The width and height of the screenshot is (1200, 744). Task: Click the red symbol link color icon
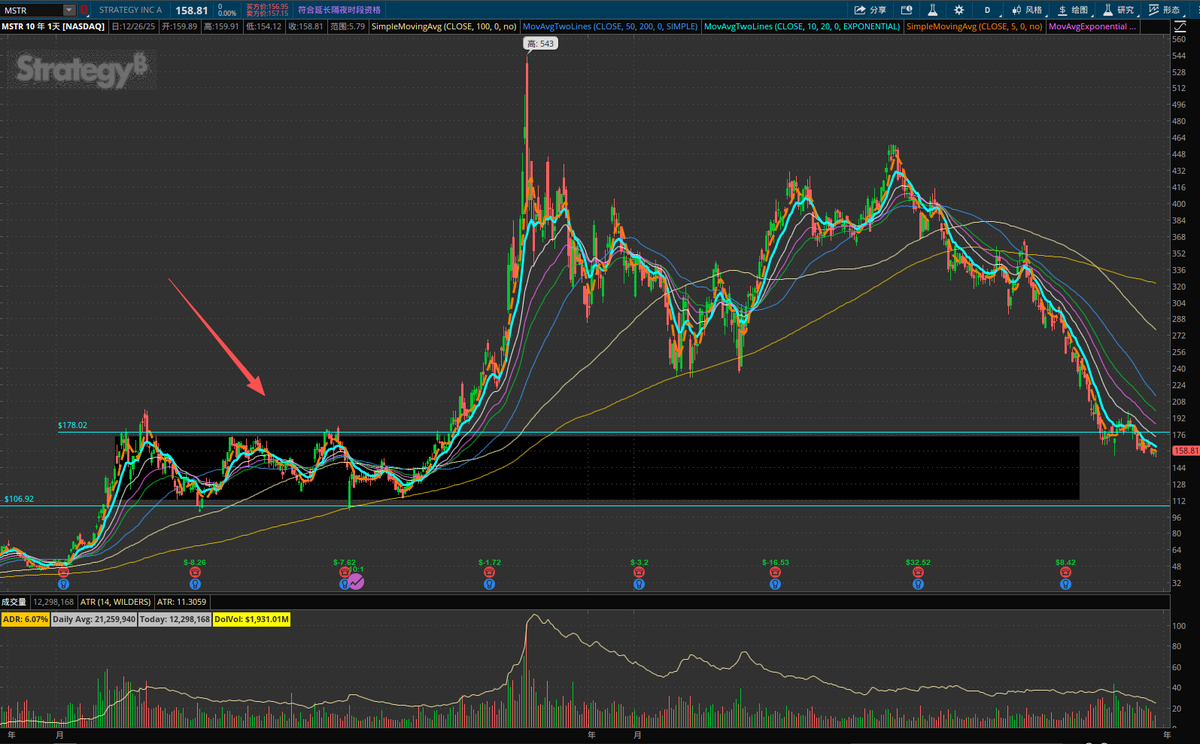(x=84, y=9)
